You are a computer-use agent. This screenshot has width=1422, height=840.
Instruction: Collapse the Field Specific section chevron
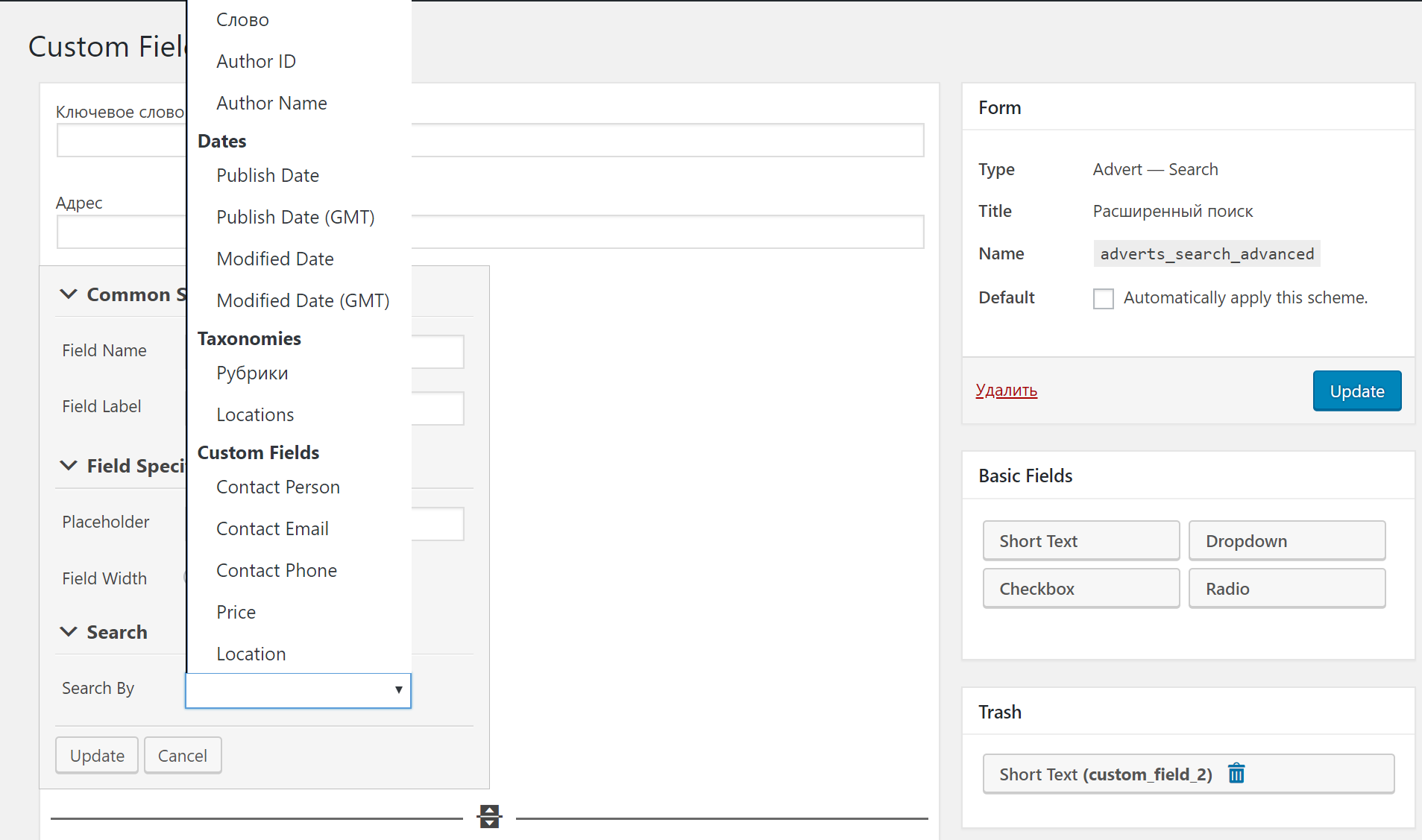pos(69,466)
